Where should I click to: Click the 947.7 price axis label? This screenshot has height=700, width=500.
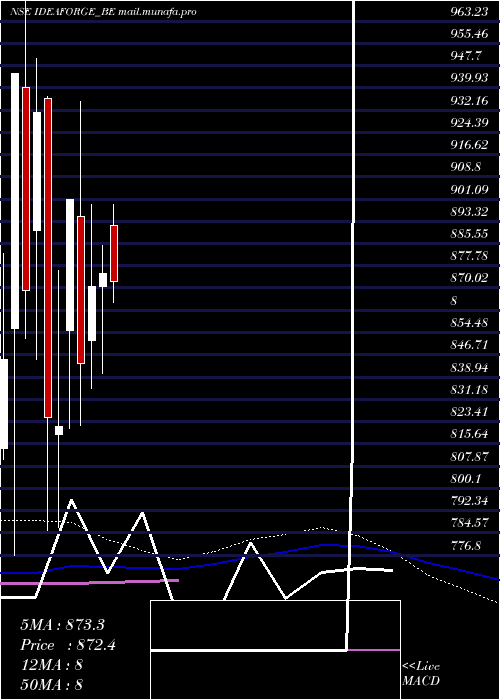click(x=466, y=56)
